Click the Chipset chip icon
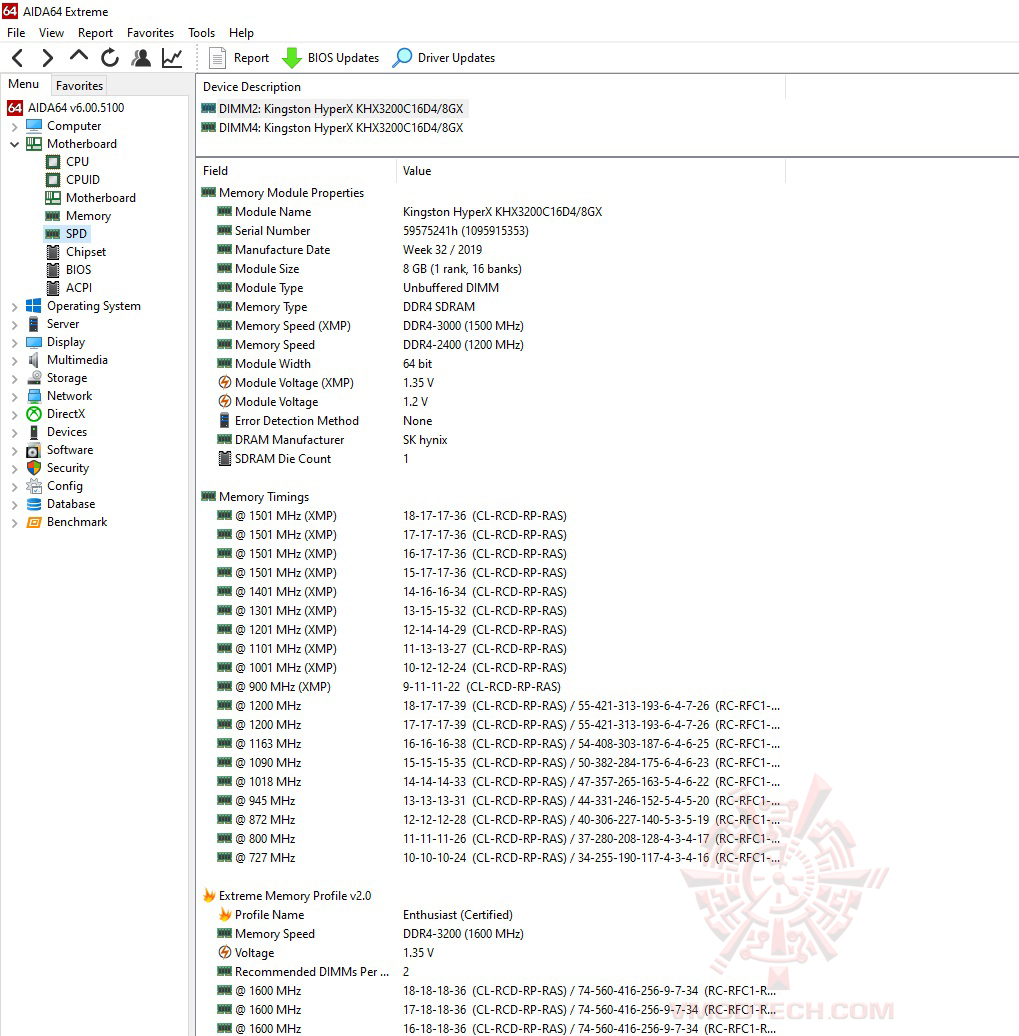 pos(53,252)
